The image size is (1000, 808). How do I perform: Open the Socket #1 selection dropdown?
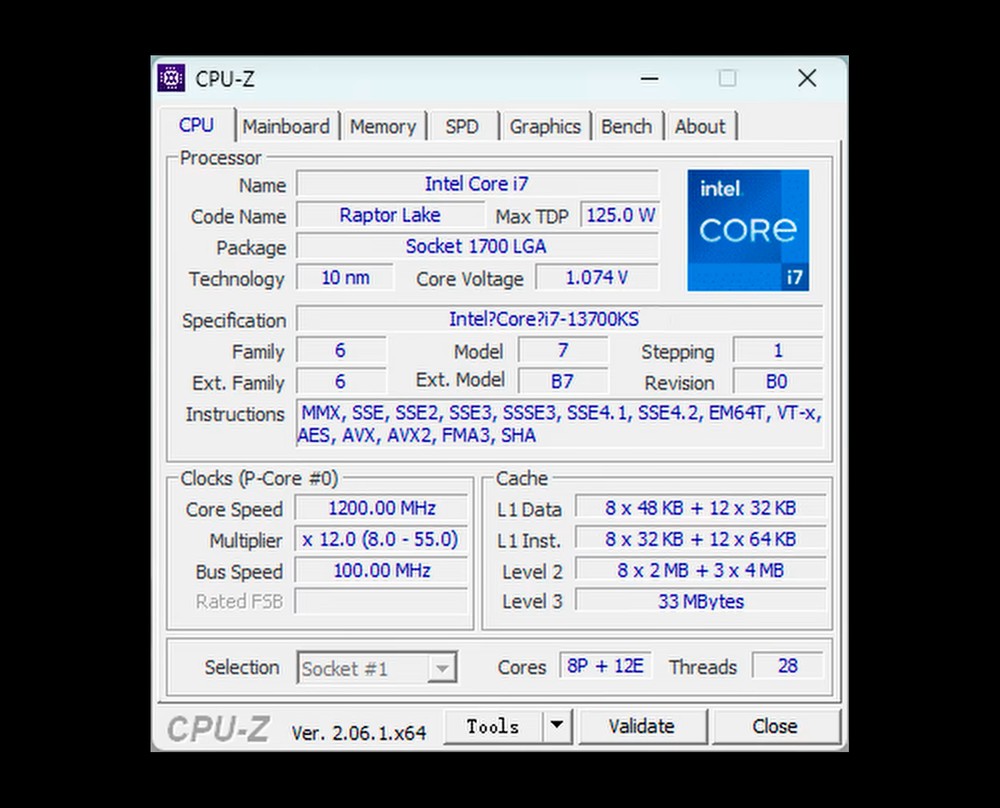377,668
